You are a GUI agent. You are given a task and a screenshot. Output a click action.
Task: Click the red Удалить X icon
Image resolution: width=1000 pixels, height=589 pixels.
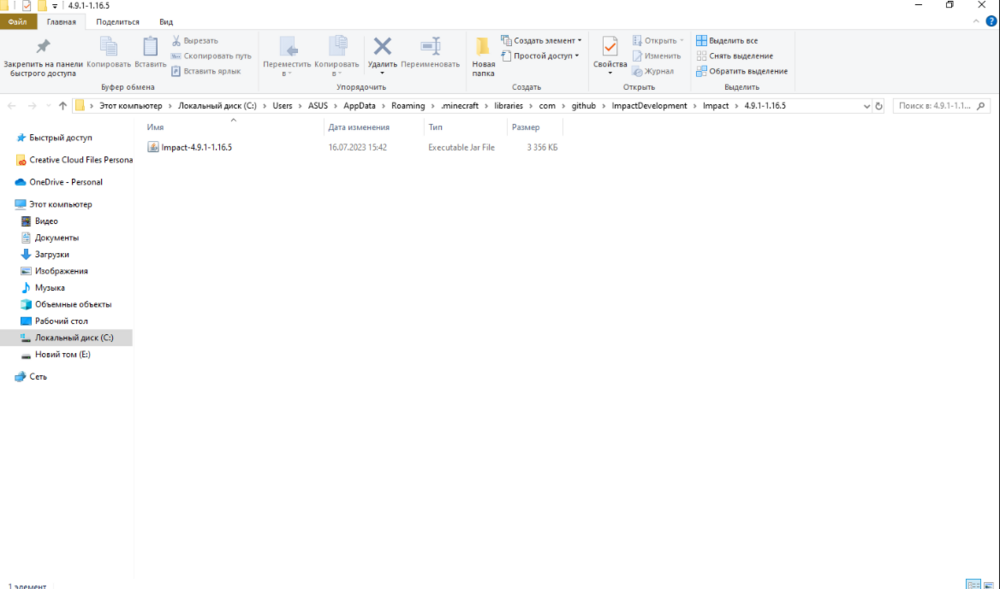[x=383, y=46]
